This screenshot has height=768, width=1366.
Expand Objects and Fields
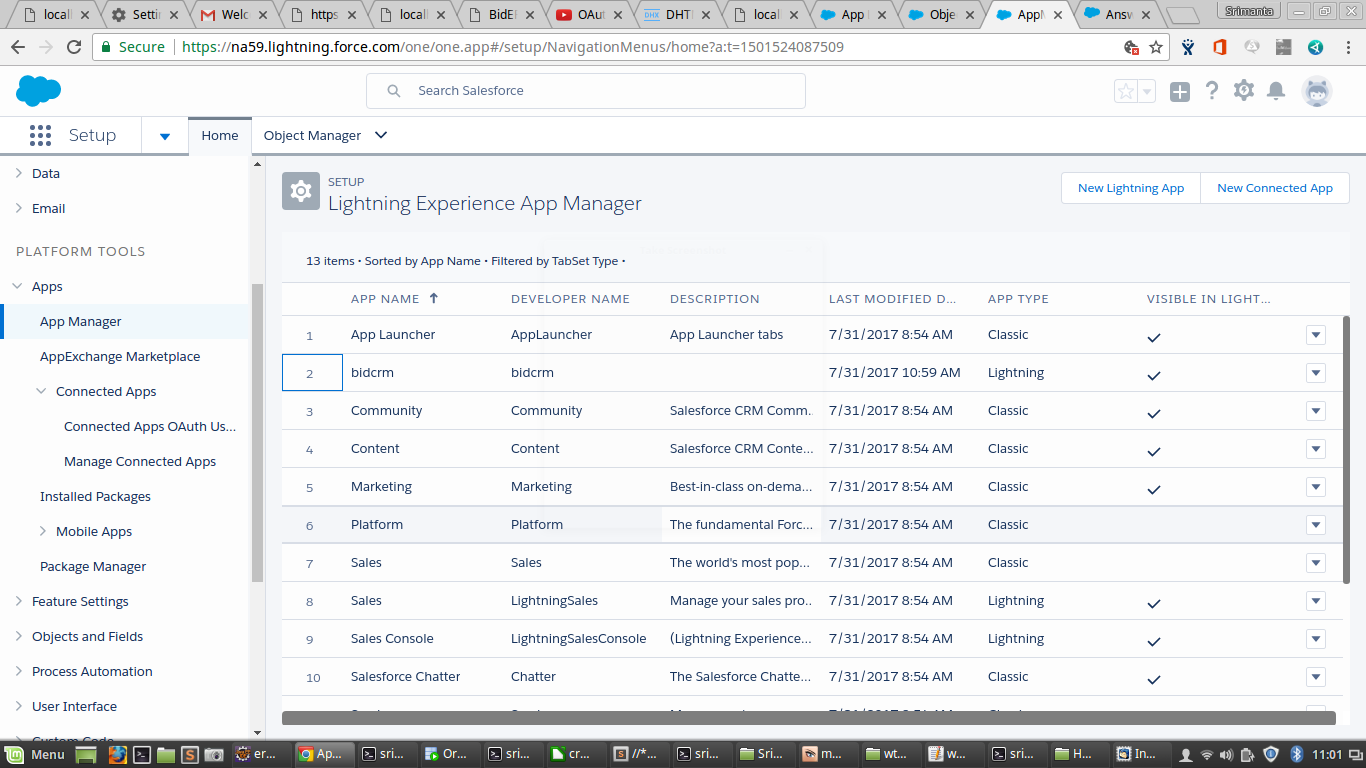(18, 636)
